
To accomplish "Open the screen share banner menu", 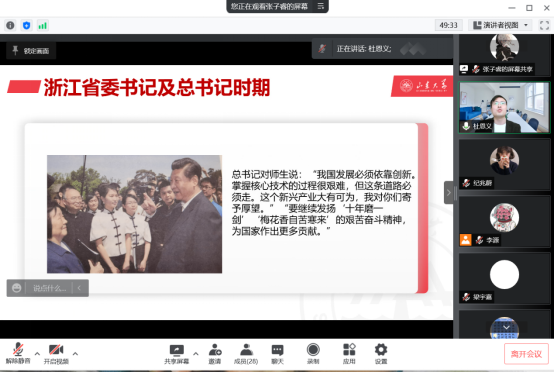I will [320, 6].
